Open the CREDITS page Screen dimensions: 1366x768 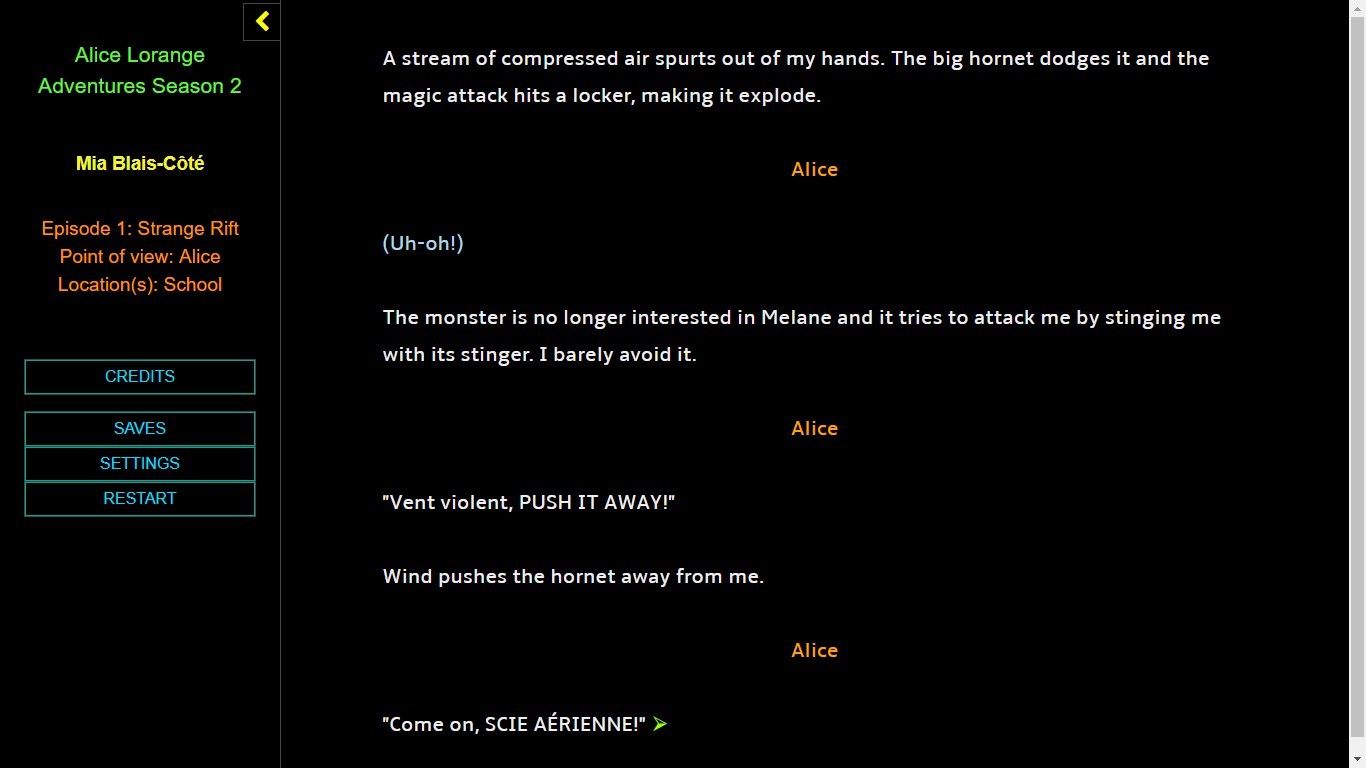pos(140,377)
